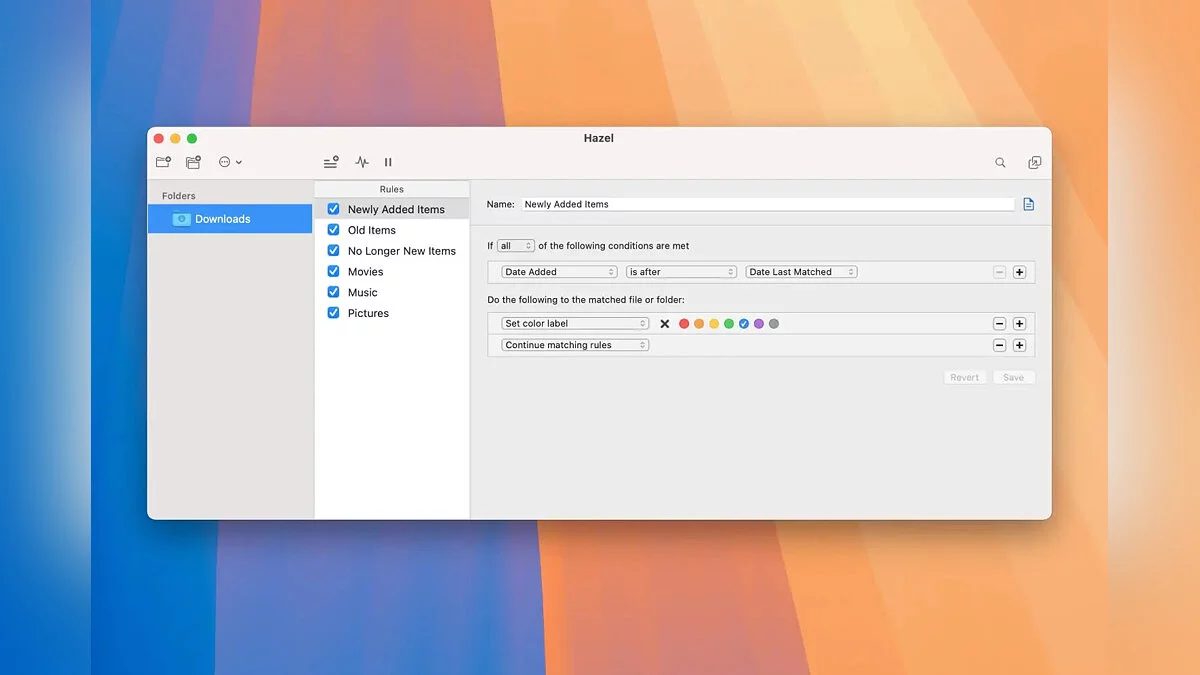
Task: Click the Save button
Action: pos(1013,378)
